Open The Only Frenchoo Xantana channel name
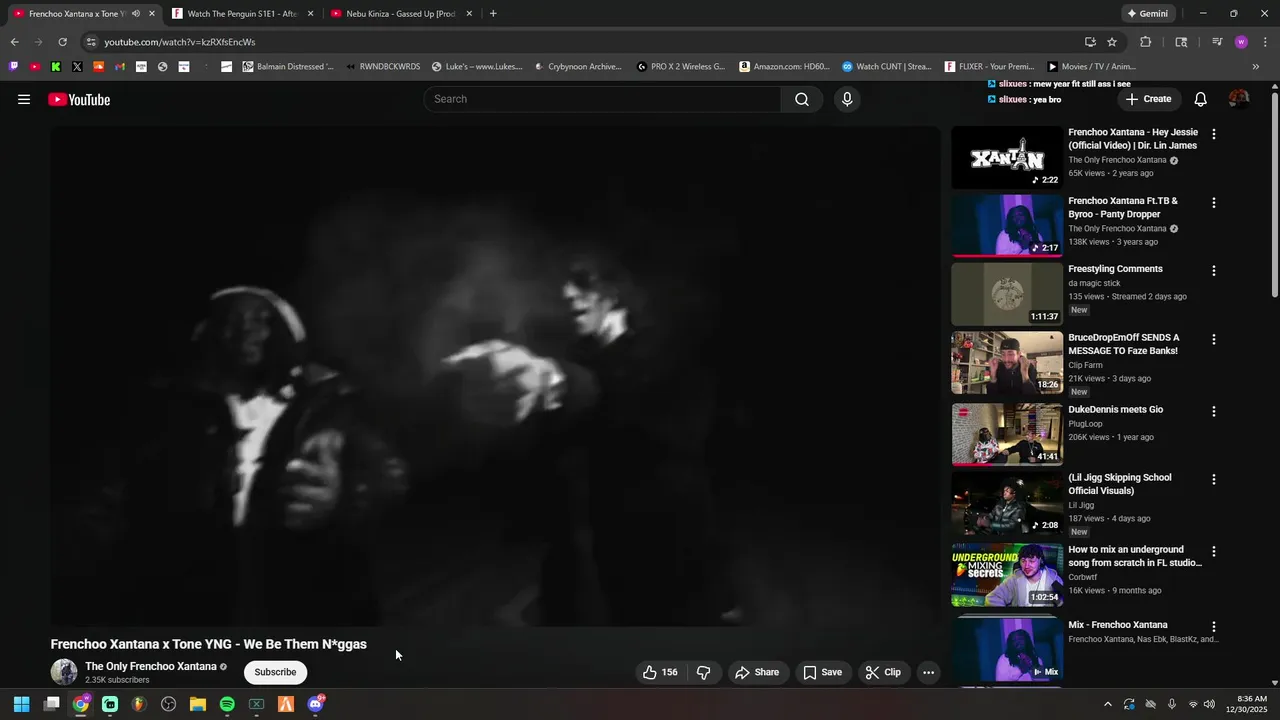This screenshot has height=720, width=1280. coord(151,666)
